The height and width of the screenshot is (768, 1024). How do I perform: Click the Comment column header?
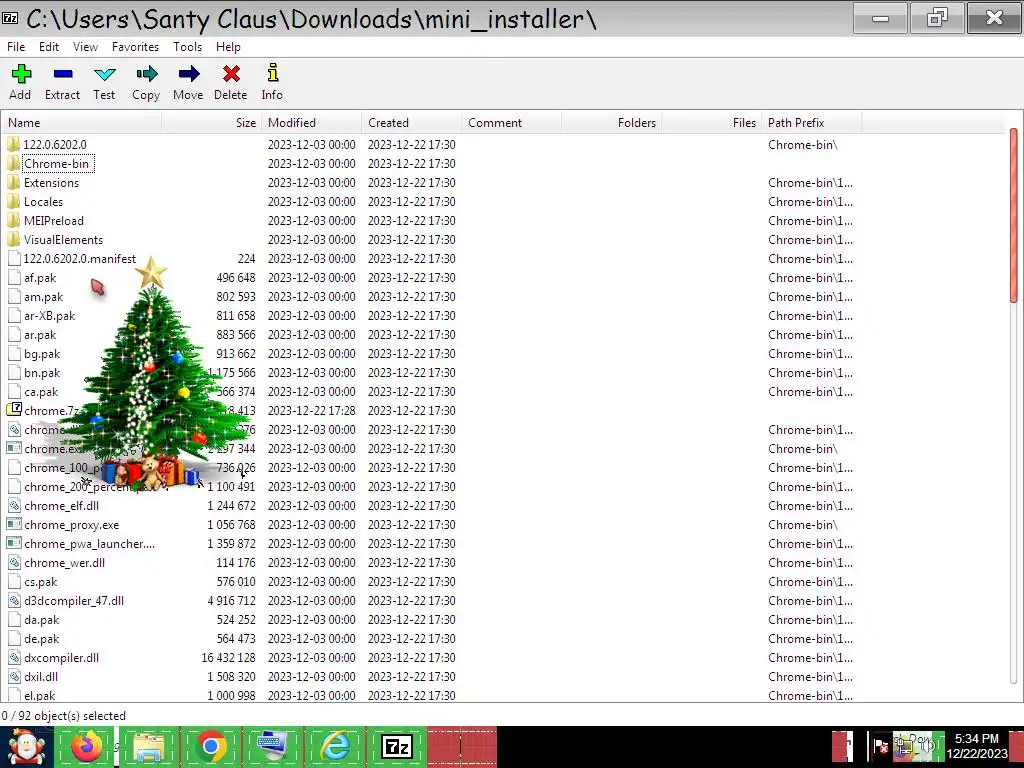pyautogui.click(x=511, y=123)
